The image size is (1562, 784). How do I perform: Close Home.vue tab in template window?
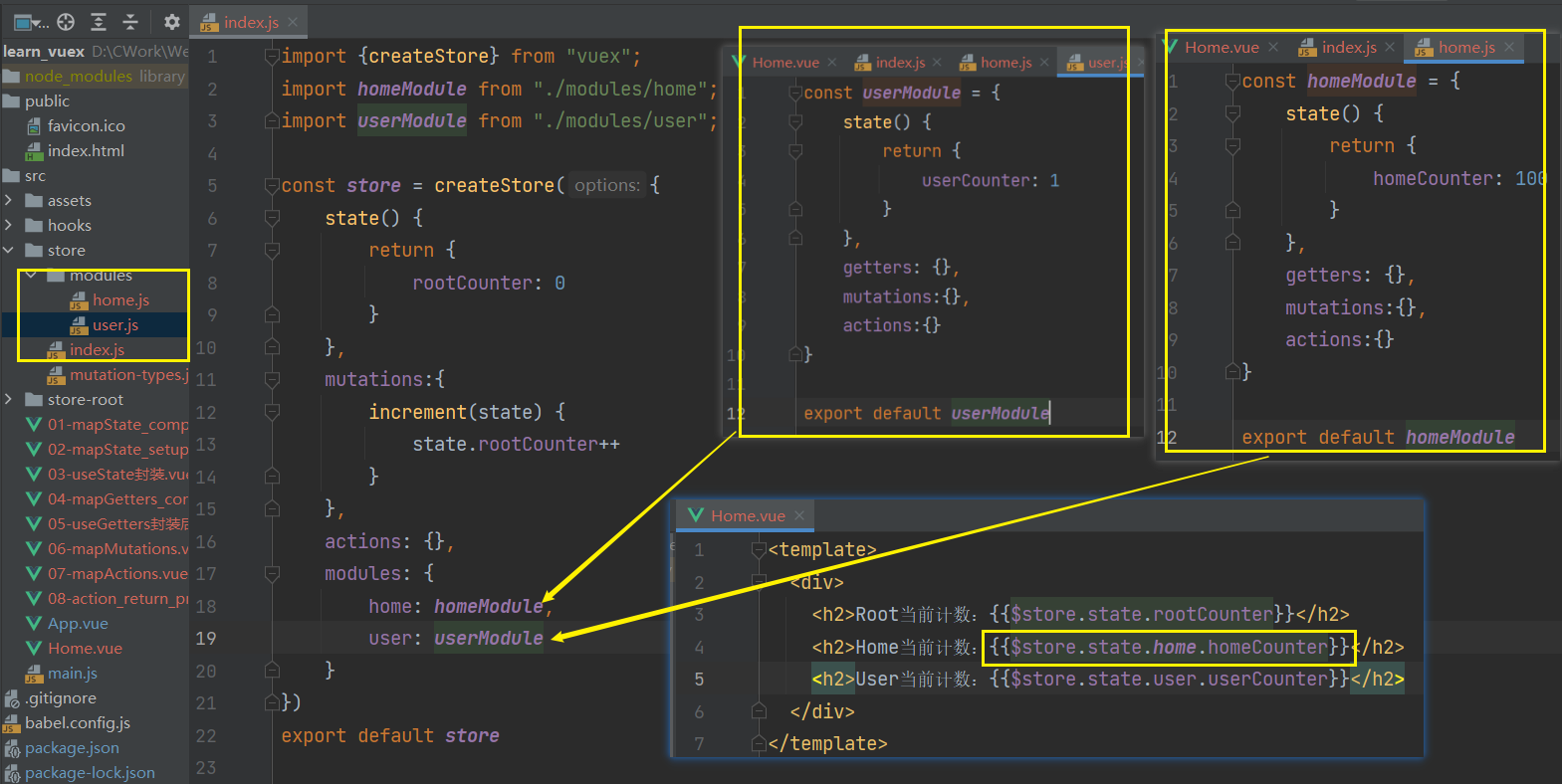(x=799, y=515)
